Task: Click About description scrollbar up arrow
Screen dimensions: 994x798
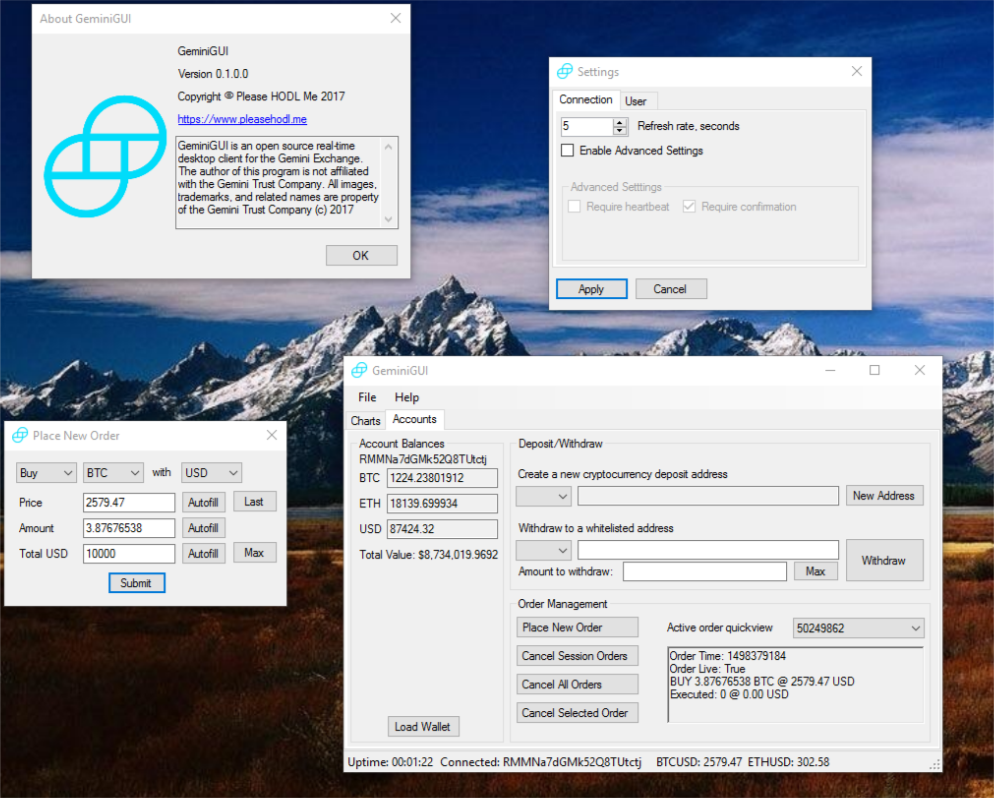Action: pos(389,147)
